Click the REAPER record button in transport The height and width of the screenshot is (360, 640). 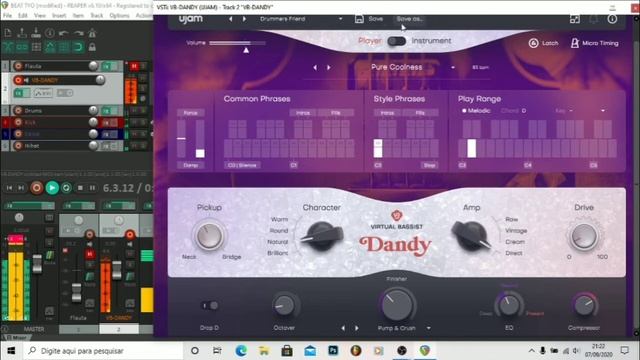tap(36, 188)
